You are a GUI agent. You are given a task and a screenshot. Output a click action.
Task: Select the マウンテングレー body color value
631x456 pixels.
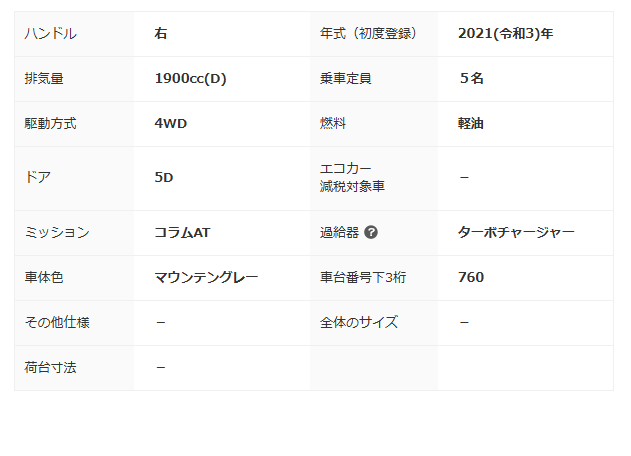(206, 277)
